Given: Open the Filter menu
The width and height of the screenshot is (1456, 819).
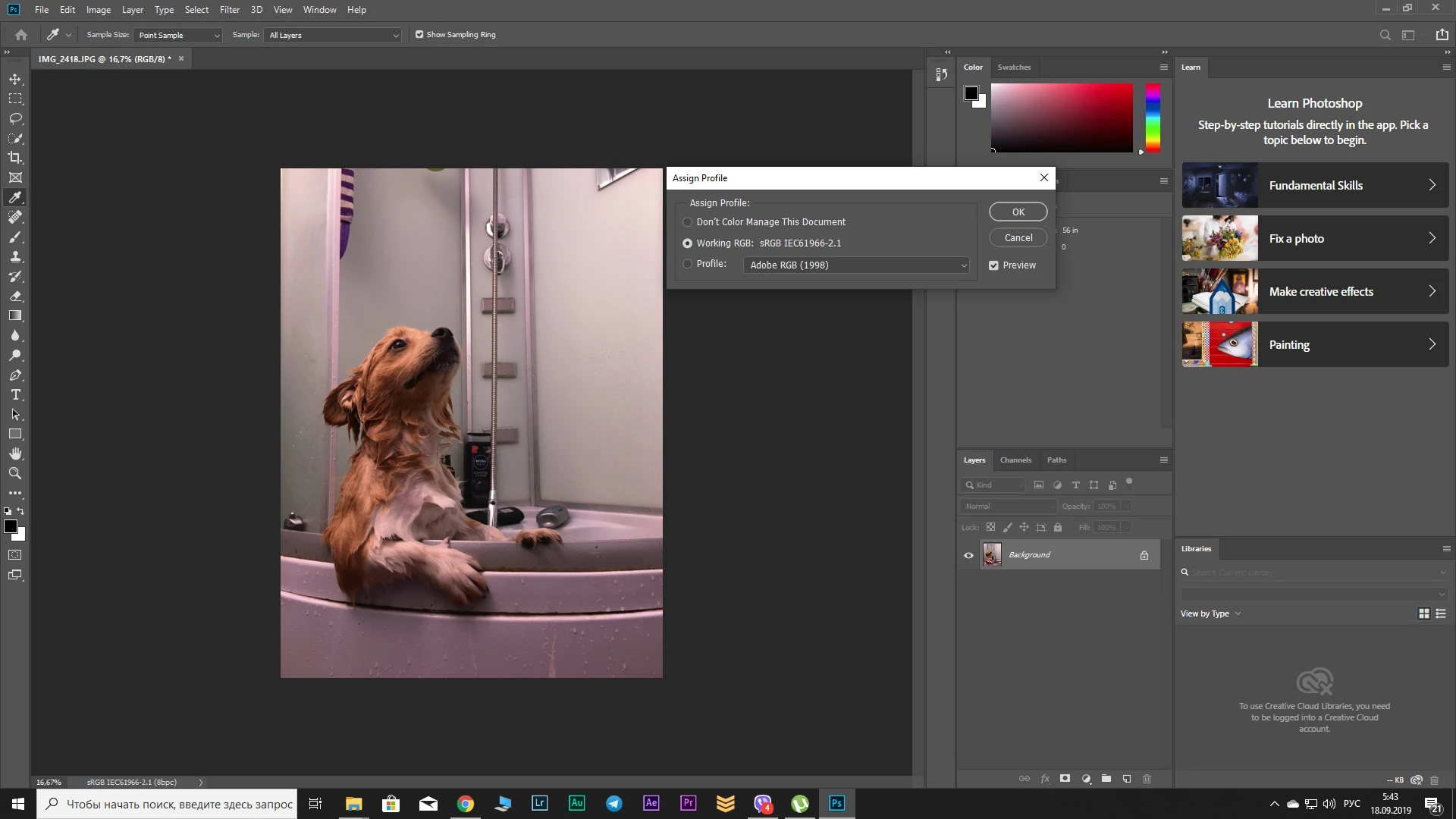Looking at the screenshot, I should click(229, 10).
